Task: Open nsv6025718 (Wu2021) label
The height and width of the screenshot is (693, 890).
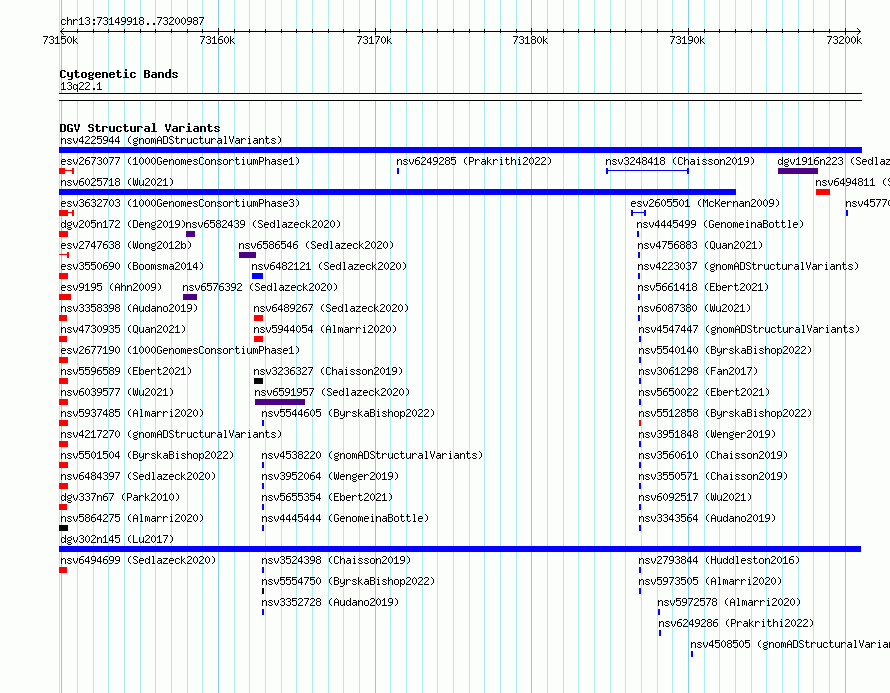Action: coord(117,182)
